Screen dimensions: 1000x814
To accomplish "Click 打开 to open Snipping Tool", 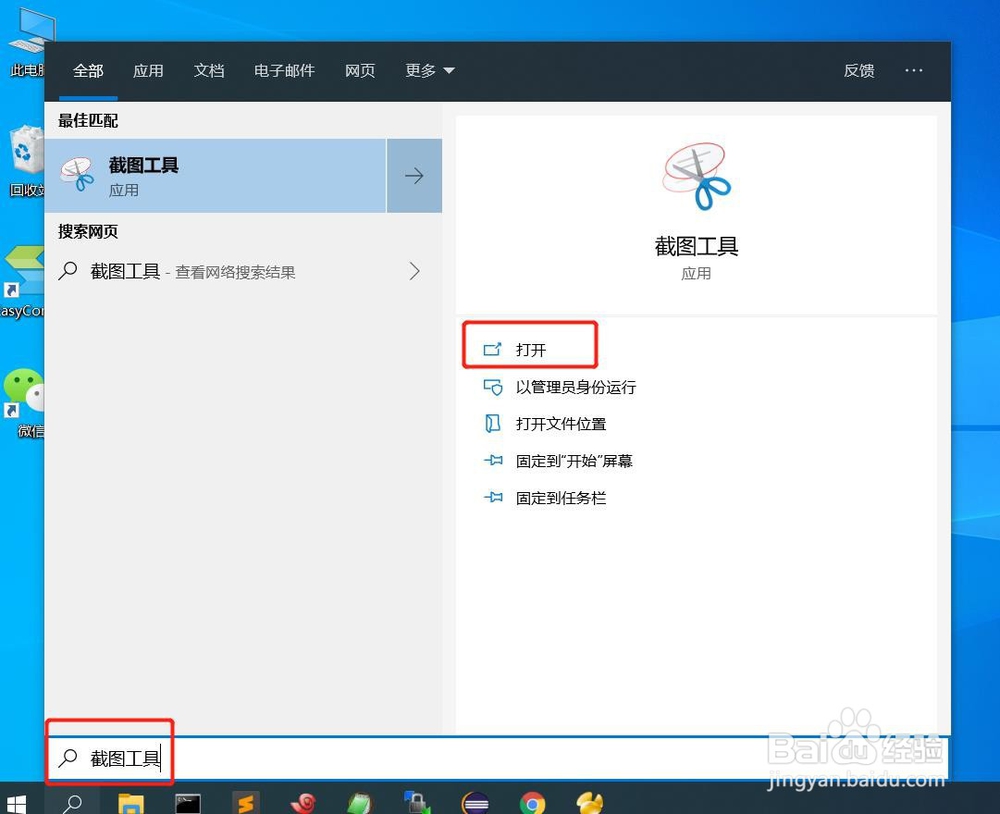I will (530, 349).
